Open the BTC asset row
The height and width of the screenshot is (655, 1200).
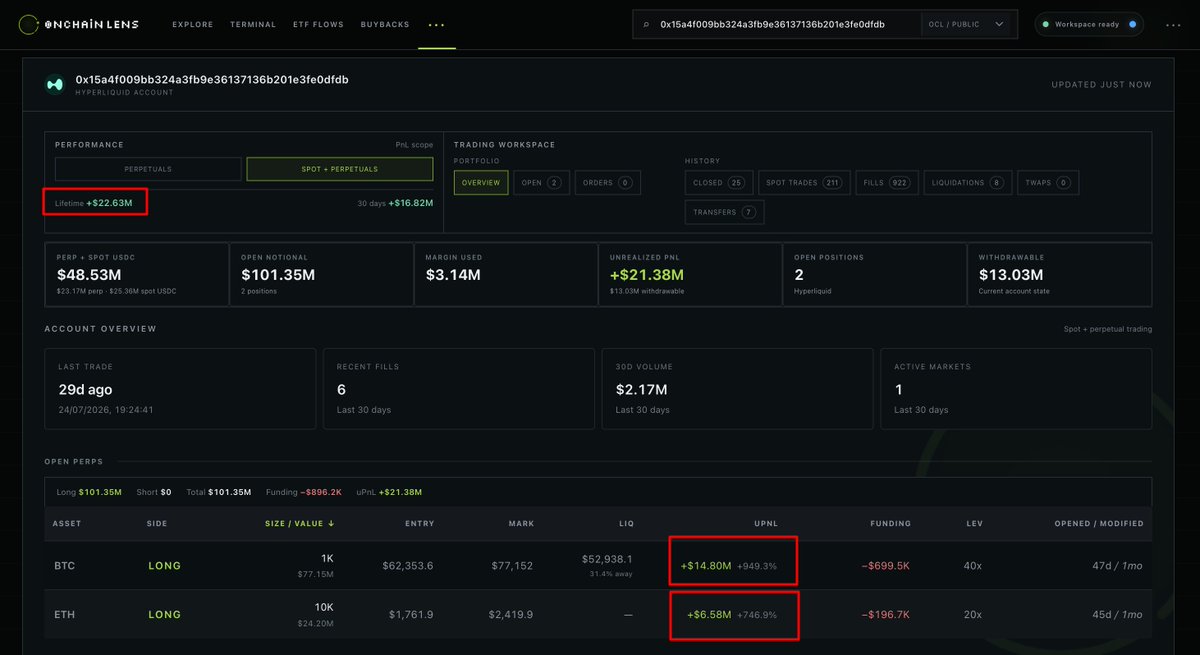pos(598,566)
